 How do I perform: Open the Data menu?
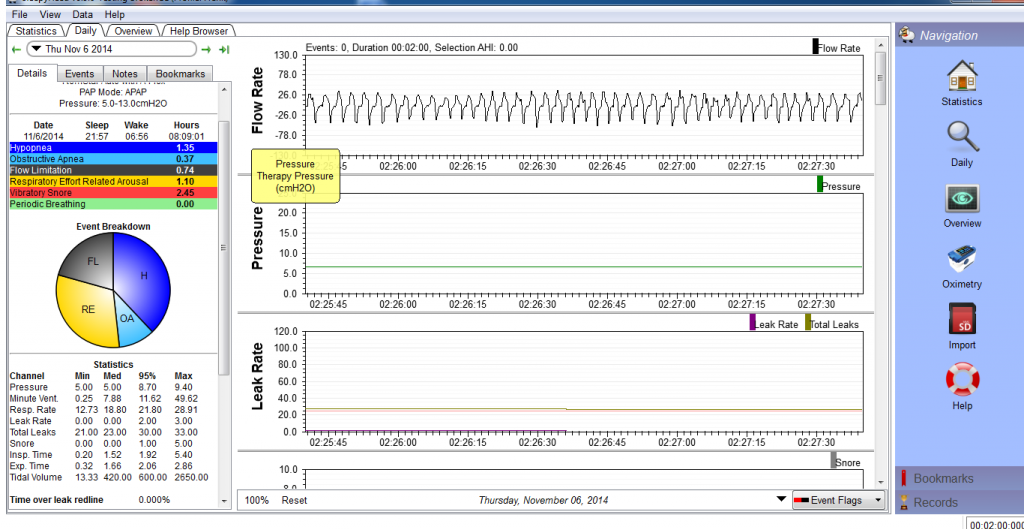tap(83, 14)
